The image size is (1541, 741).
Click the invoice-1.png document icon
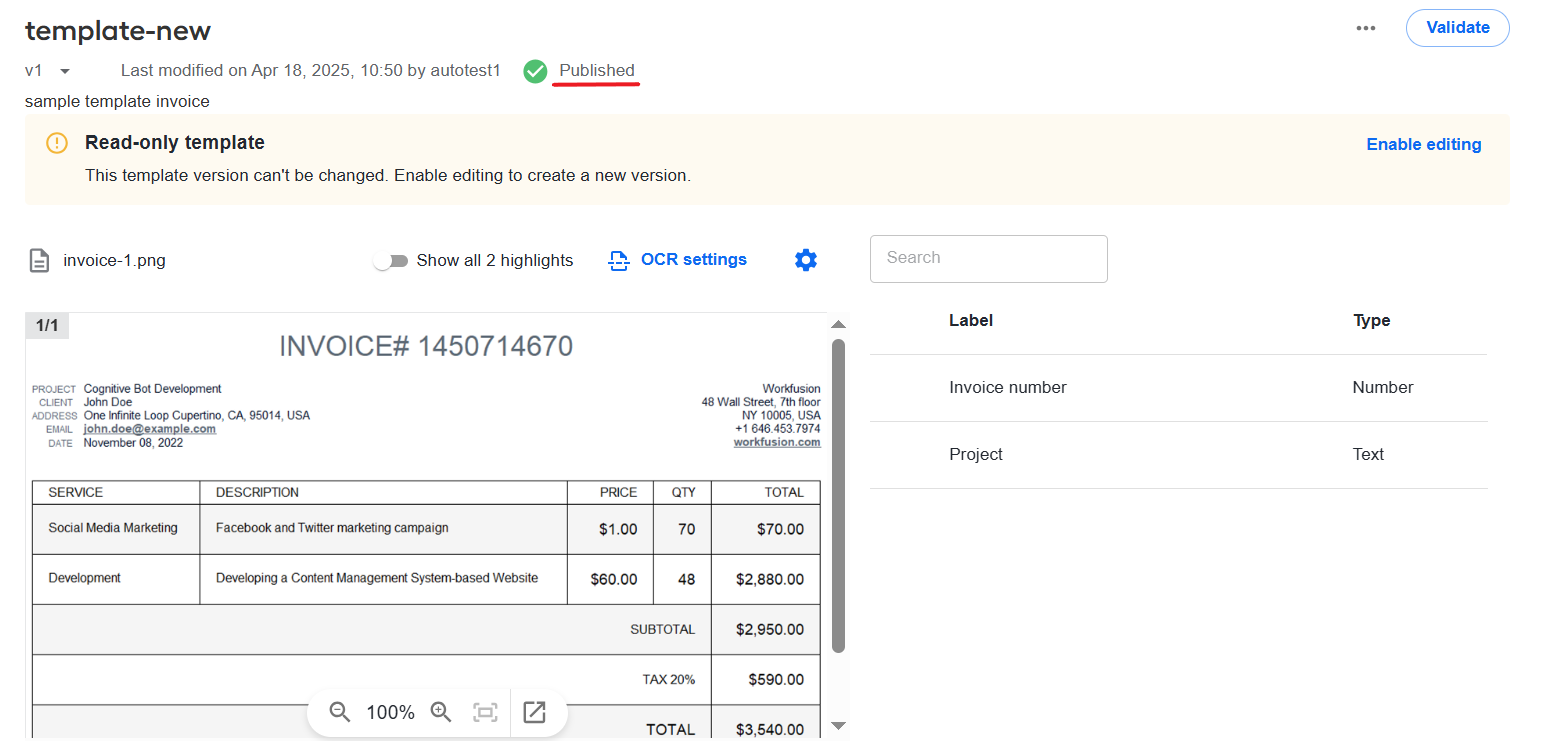click(39, 261)
